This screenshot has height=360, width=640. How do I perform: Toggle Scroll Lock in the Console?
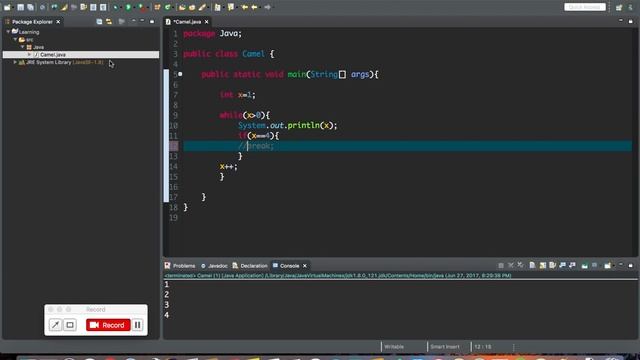(x=542, y=266)
